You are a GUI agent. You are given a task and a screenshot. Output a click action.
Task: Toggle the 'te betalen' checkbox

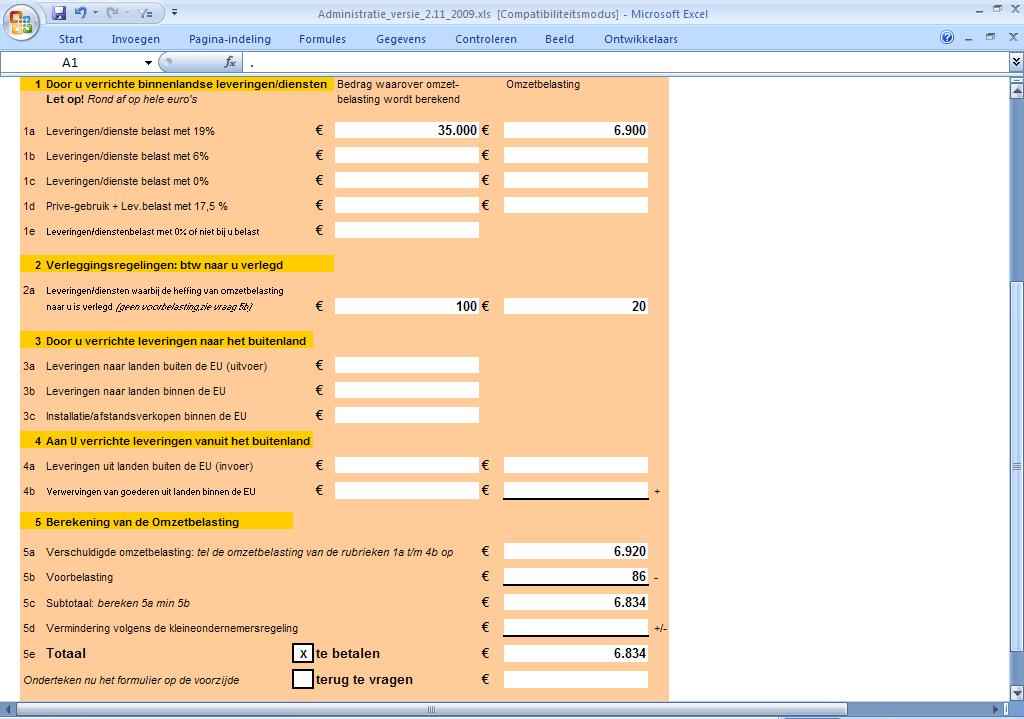point(303,654)
